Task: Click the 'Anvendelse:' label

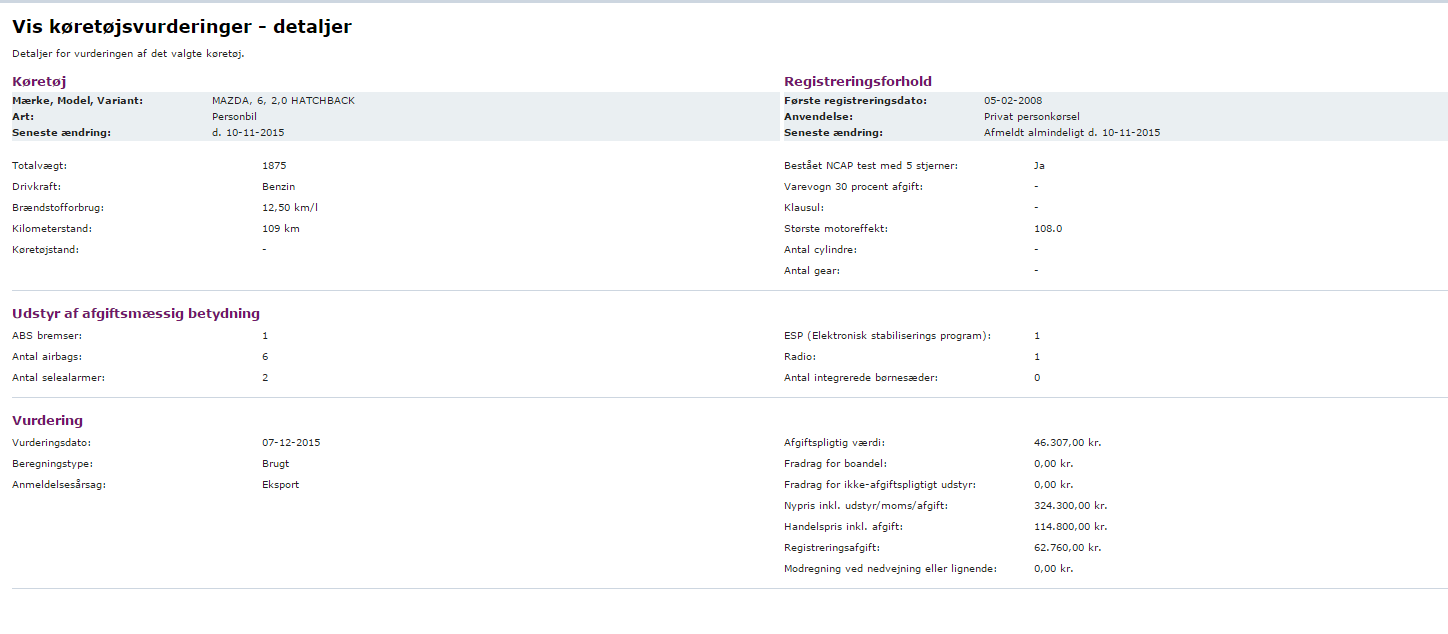Action: point(817,116)
